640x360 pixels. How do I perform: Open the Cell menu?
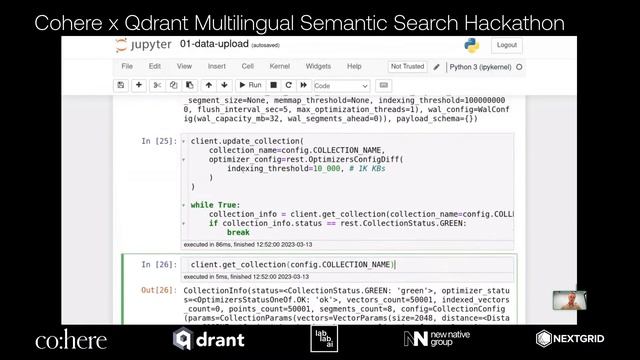point(247,66)
